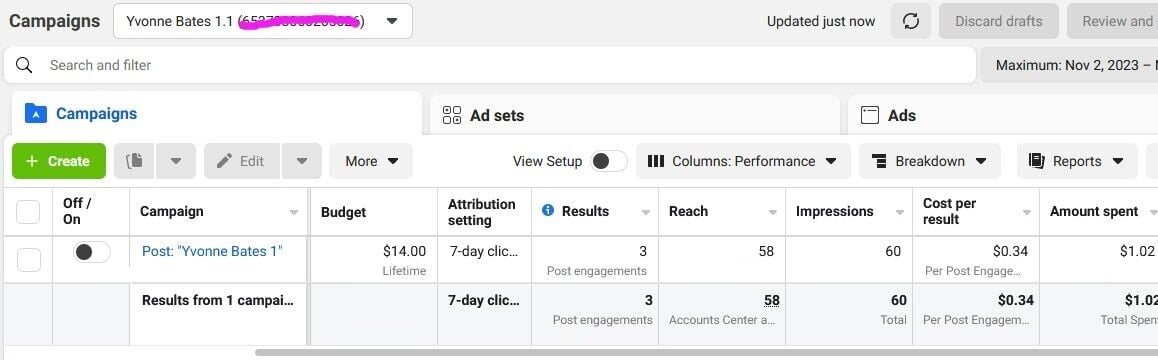This screenshot has height=360, width=1158.
Task: Click the Cost per result sort arrow
Action: click(1027, 212)
